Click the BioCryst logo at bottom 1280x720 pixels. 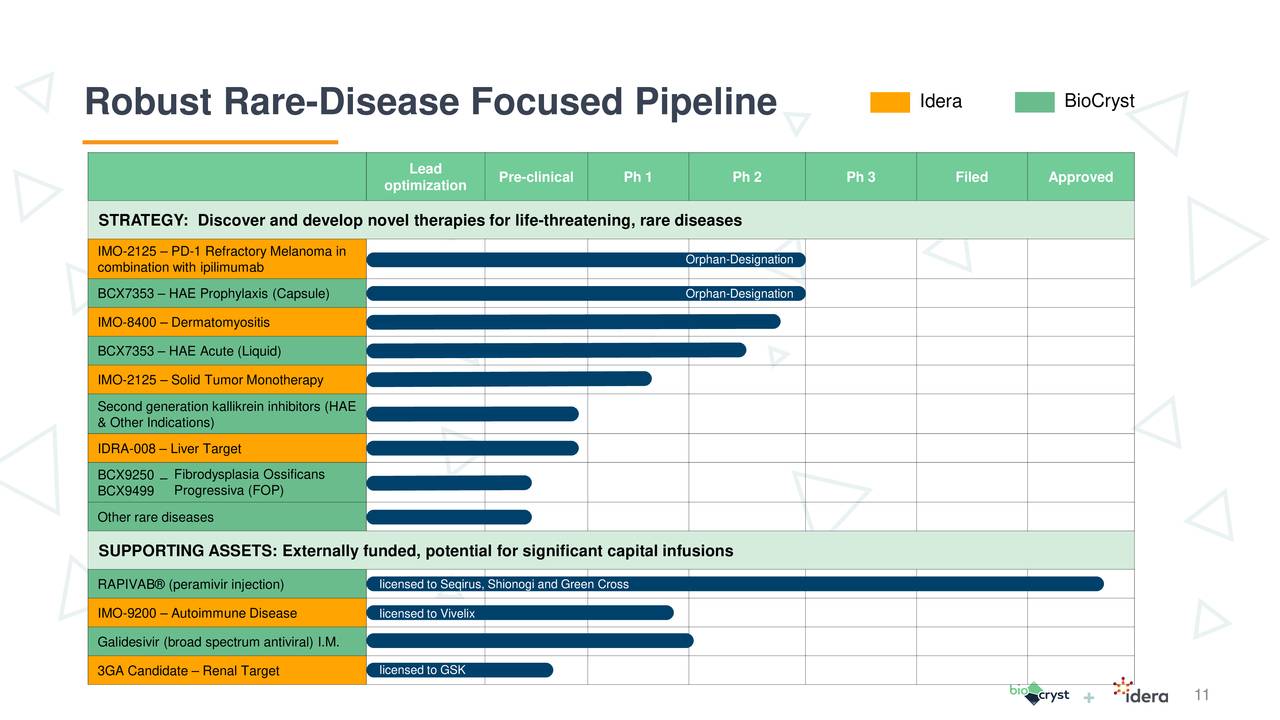click(1039, 693)
